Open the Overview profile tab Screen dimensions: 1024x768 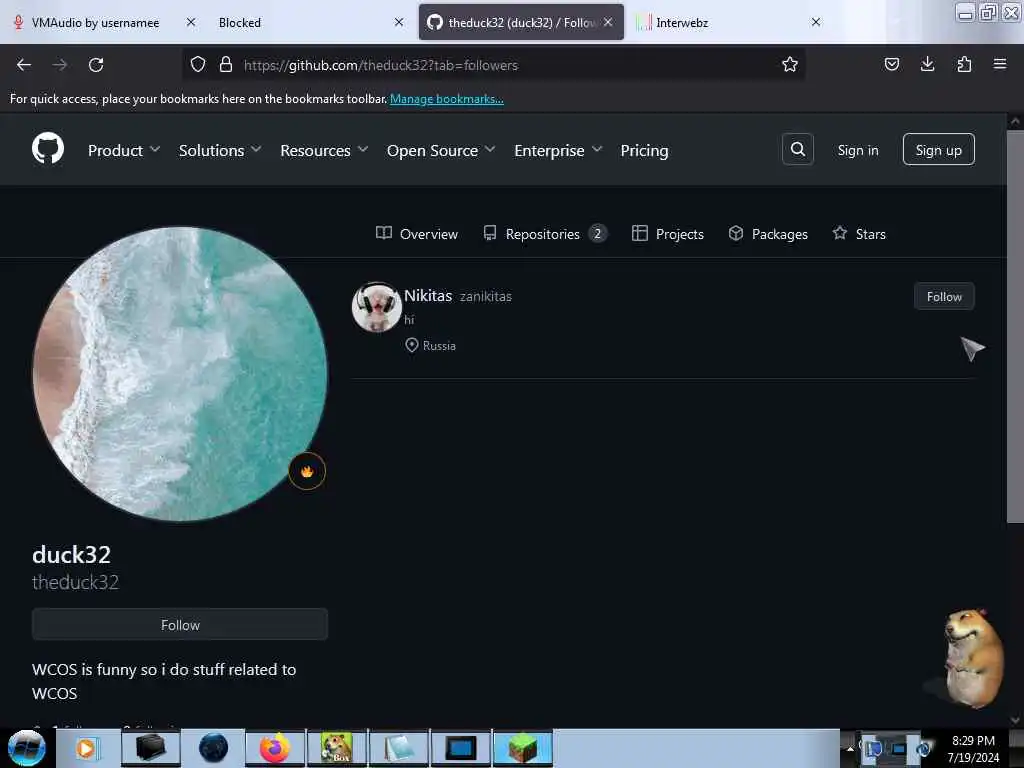(417, 234)
